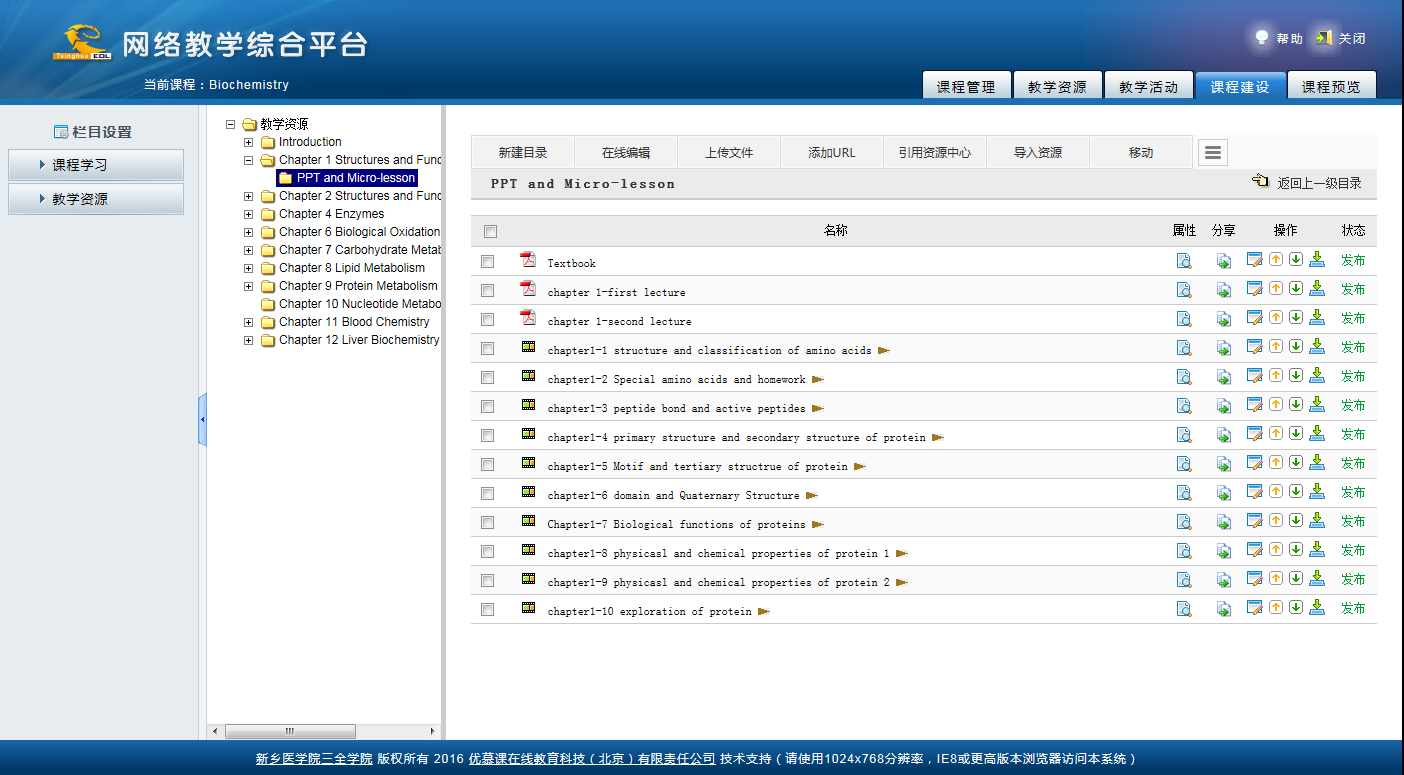The width and height of the screenshot is (1404, 775).
Task: Tick the checkbox for Textbook row
Action: (x=487, y=262)
